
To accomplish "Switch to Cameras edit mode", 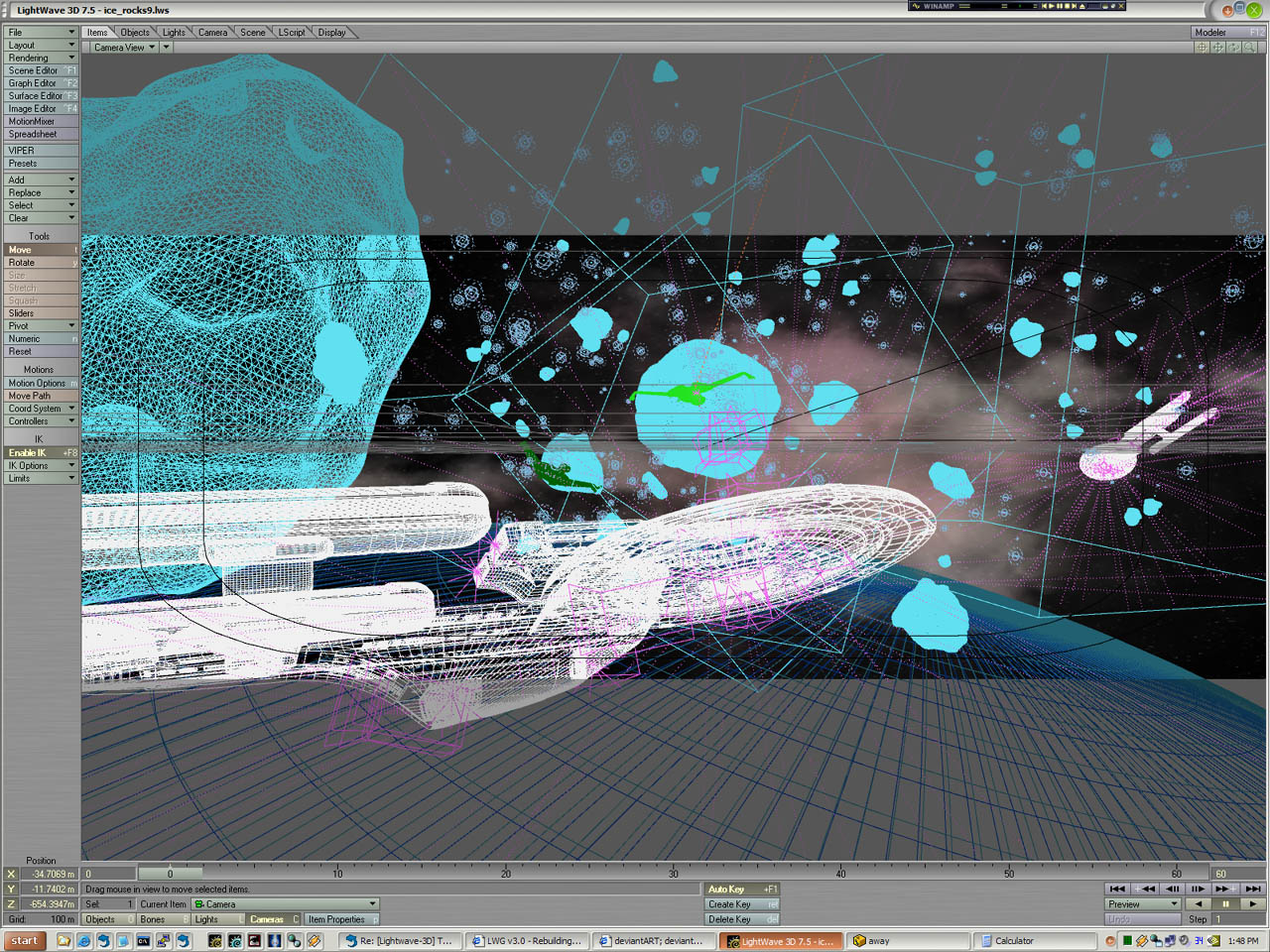I will tap(273, 919).
